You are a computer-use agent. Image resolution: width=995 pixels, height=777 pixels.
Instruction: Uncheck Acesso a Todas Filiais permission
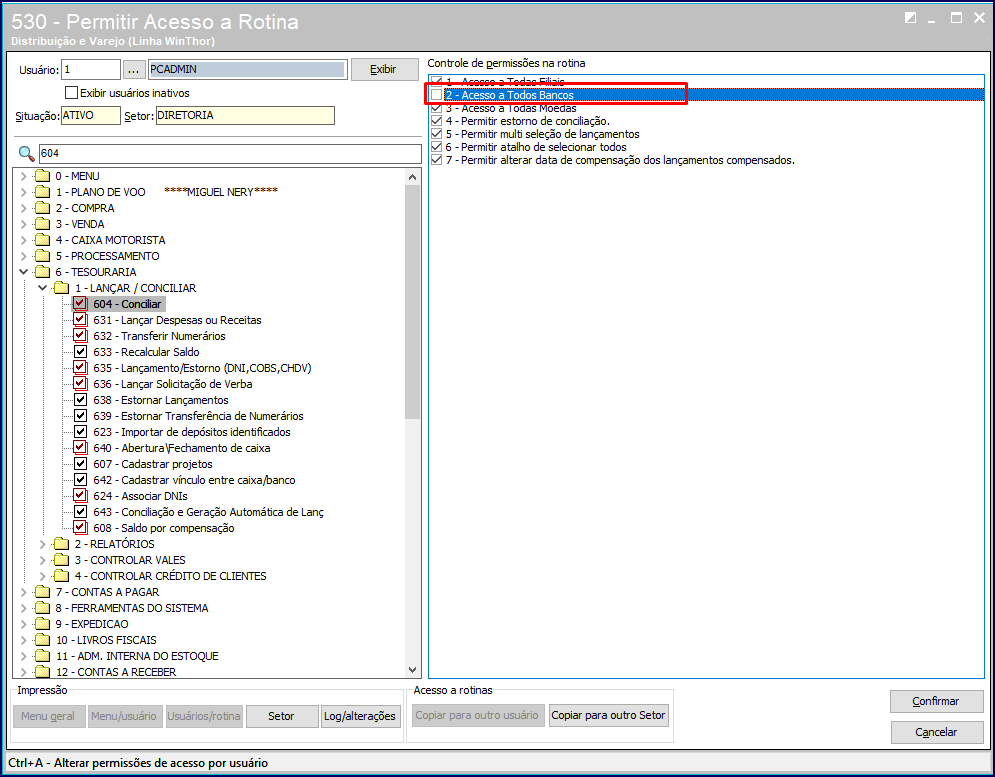point(437,81)
